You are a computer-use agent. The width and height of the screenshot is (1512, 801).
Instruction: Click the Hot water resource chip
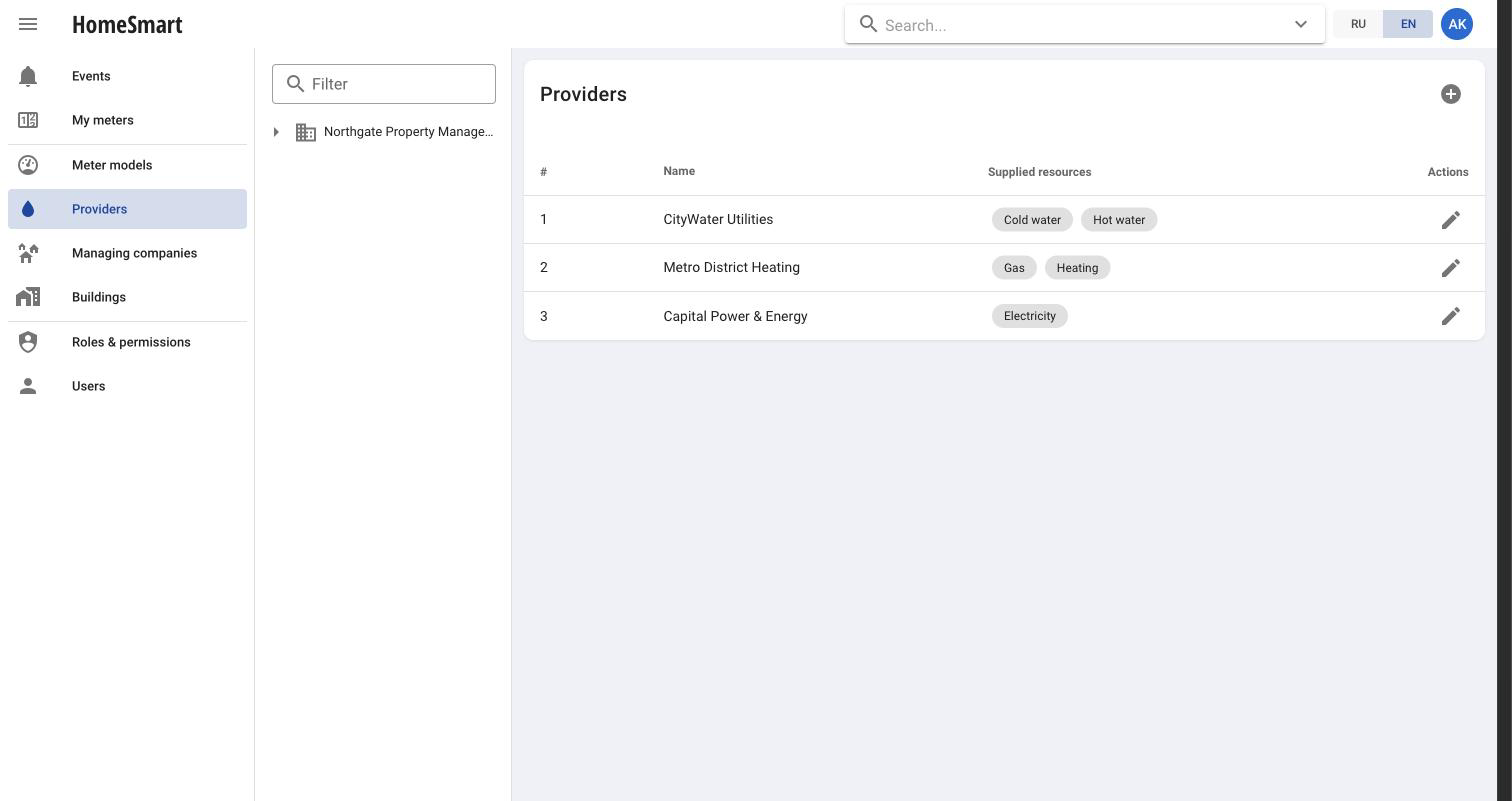point(1119,220)
